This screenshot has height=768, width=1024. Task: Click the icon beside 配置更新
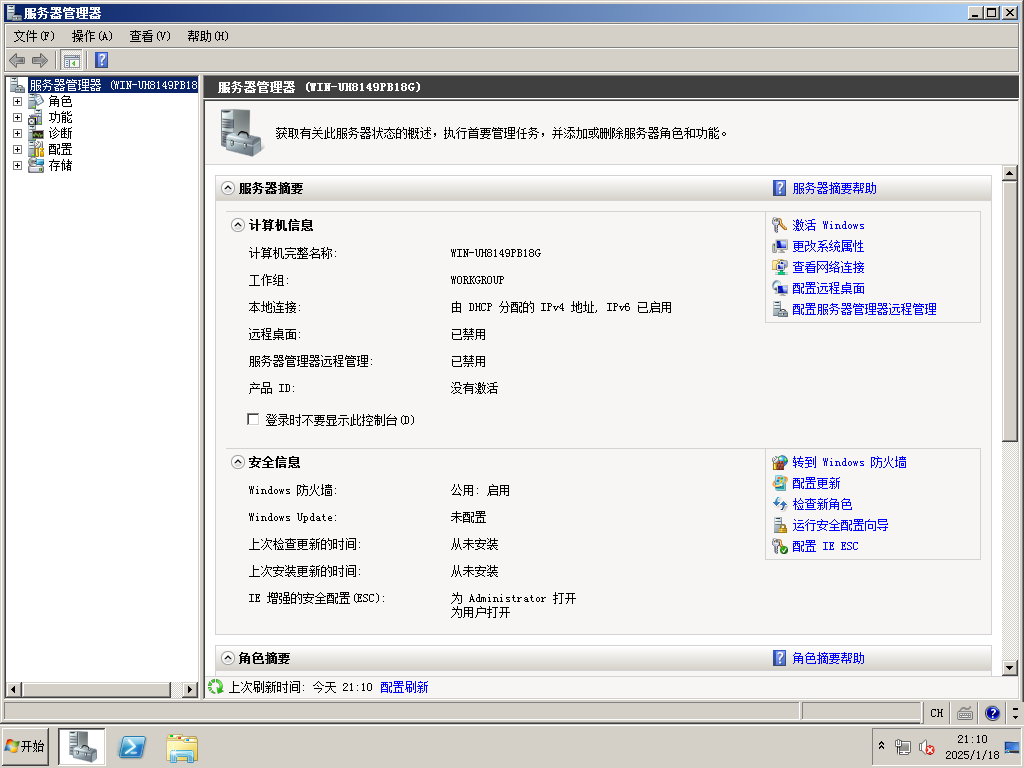coord(779,483)
